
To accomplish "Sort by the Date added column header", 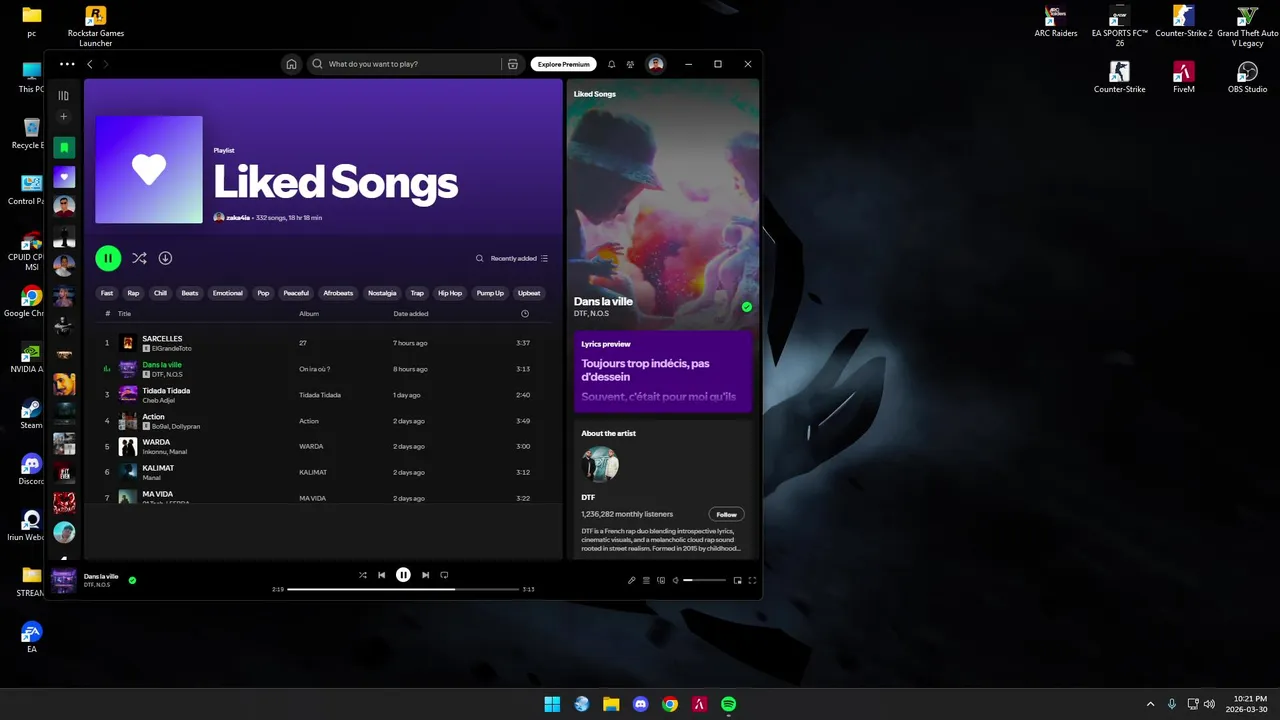I will 411,314.
